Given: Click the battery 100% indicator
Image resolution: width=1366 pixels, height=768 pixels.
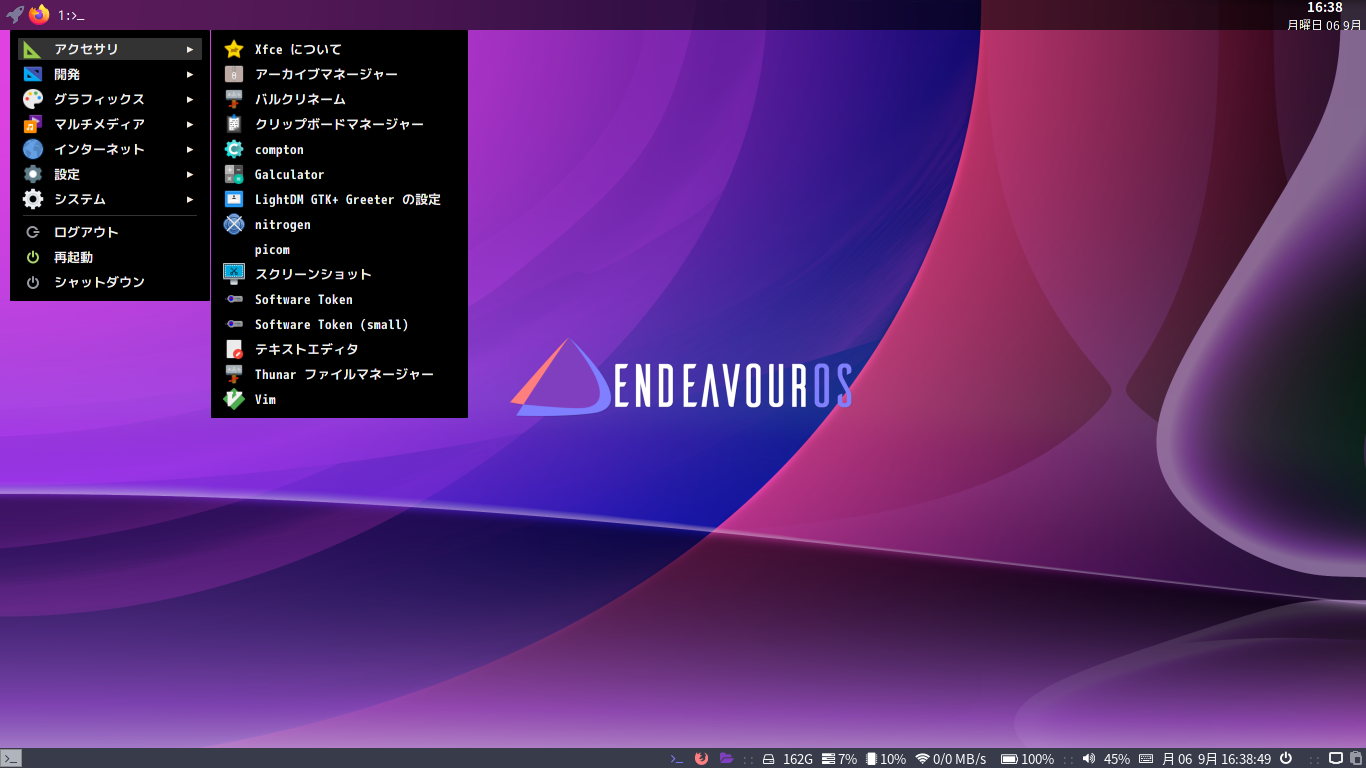Looking at the screenshot, I should [1027, 759].
